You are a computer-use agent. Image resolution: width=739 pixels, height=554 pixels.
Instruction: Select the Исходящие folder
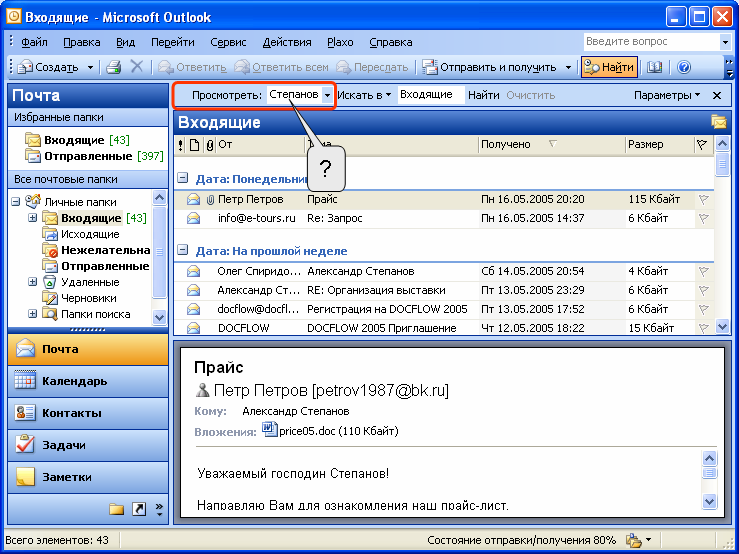pyautogui.click(x=81, y=234)
